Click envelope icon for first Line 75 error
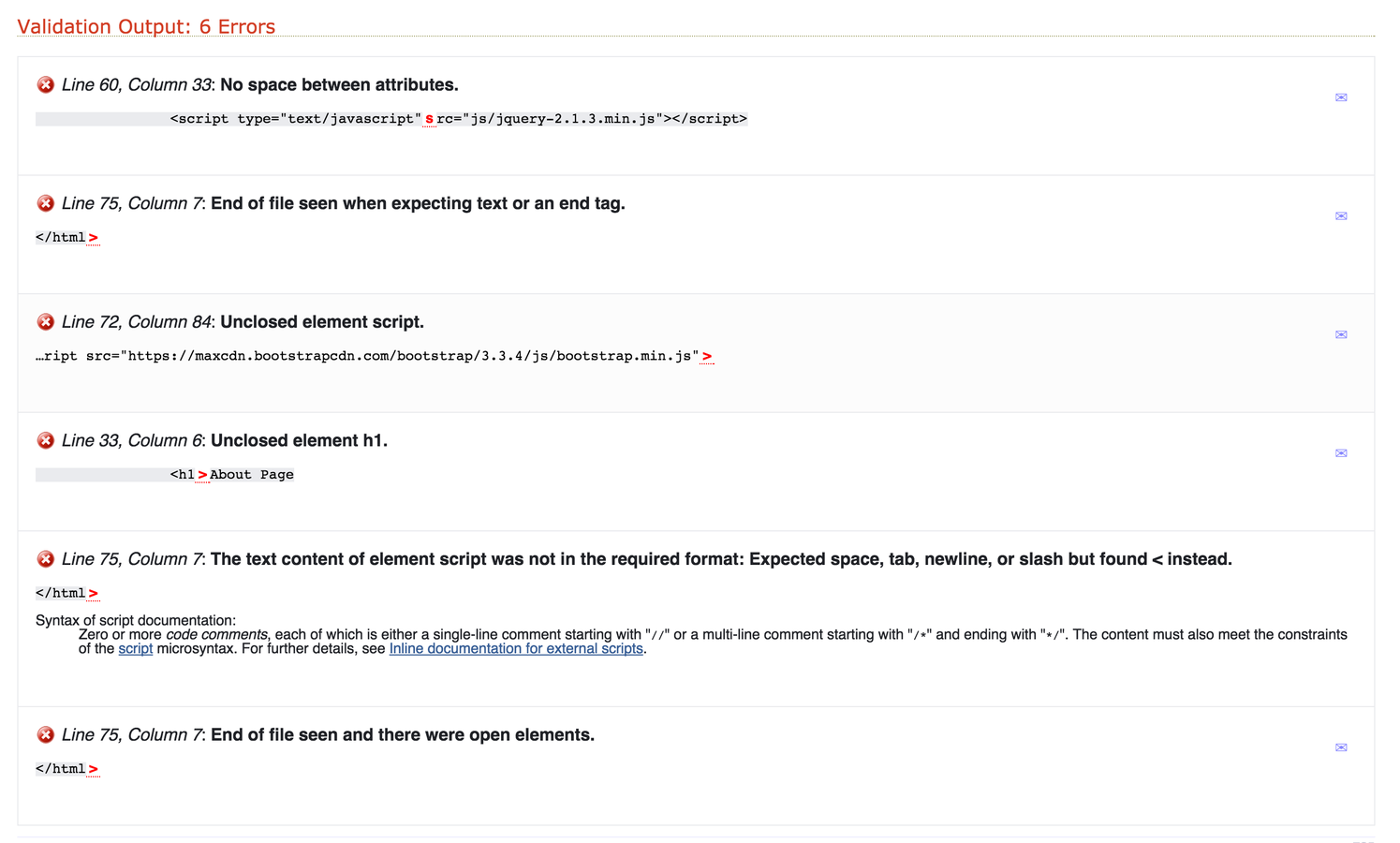Screen dimensions: 1400x843 (1341, 216)
